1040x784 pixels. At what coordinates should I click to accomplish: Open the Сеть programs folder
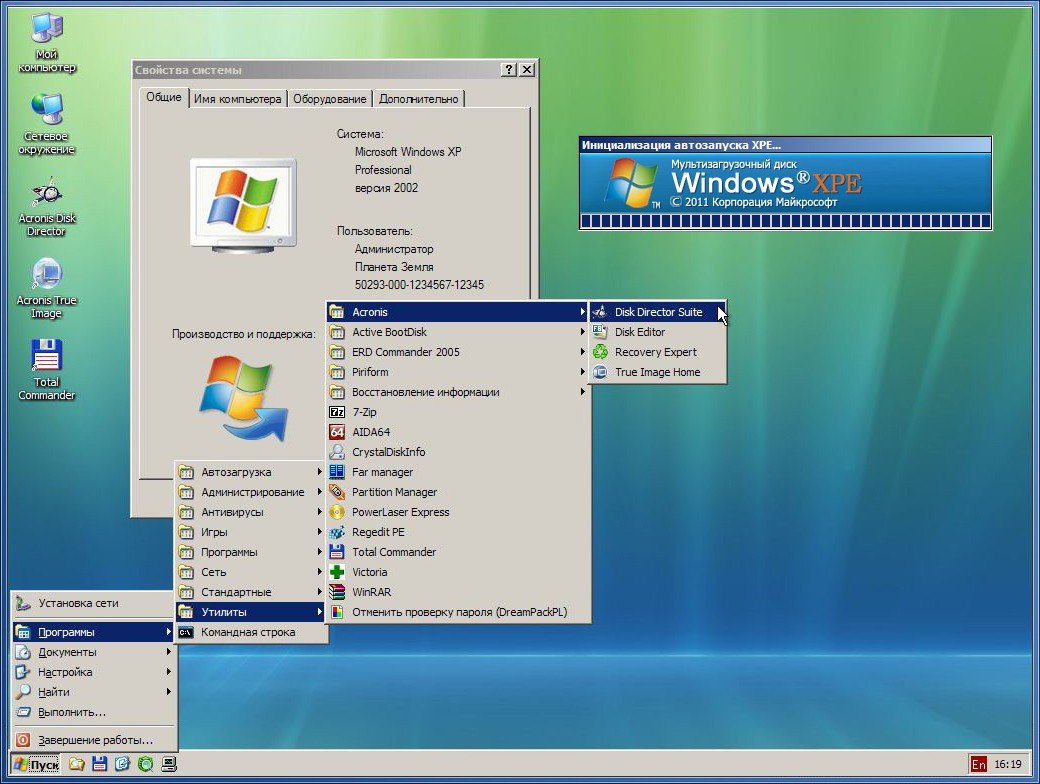[x=251, y=572]
